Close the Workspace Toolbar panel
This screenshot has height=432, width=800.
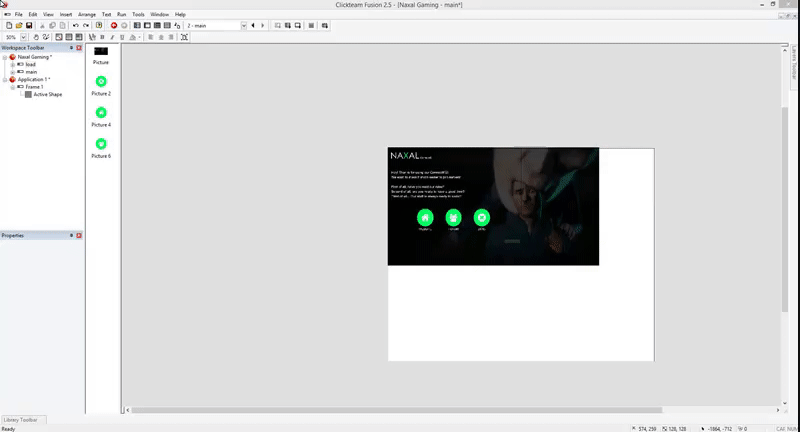79,48
